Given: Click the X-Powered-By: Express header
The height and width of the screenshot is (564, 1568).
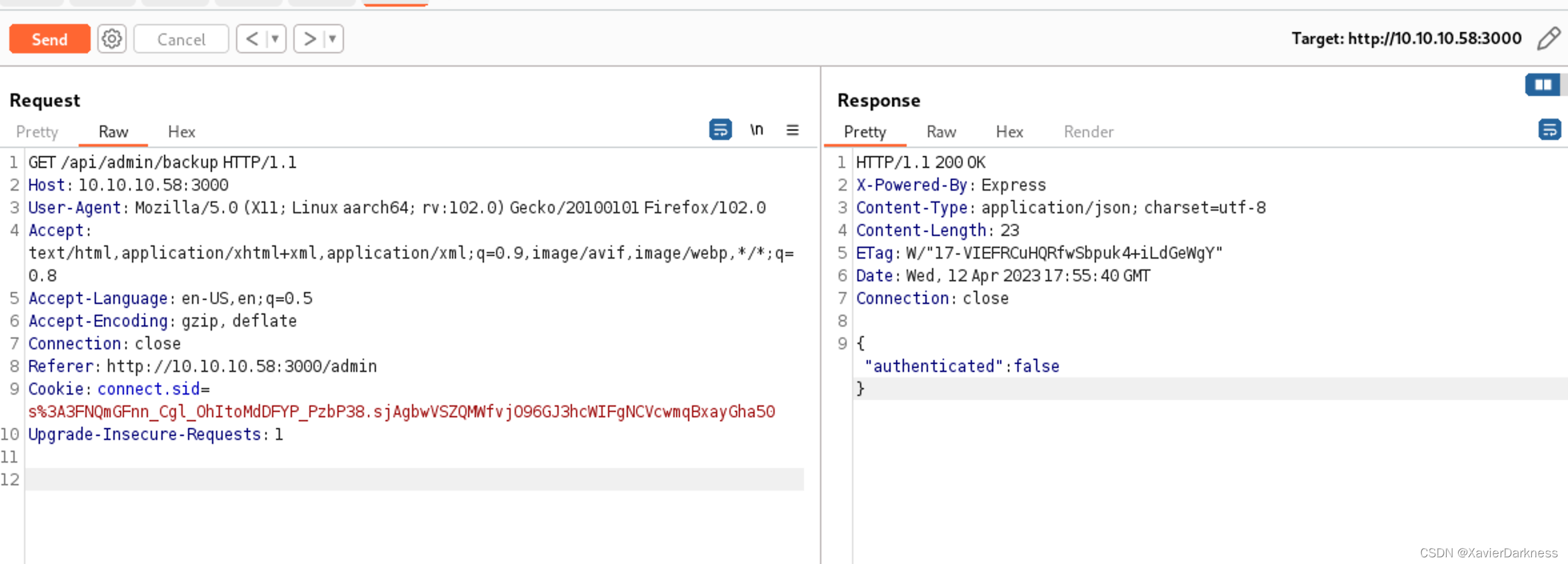Looking at the screenshot, I should point(951,185).
